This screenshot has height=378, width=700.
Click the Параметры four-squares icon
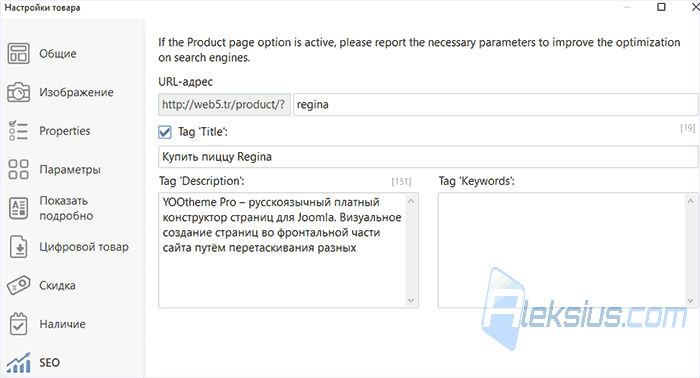(18, 170)
